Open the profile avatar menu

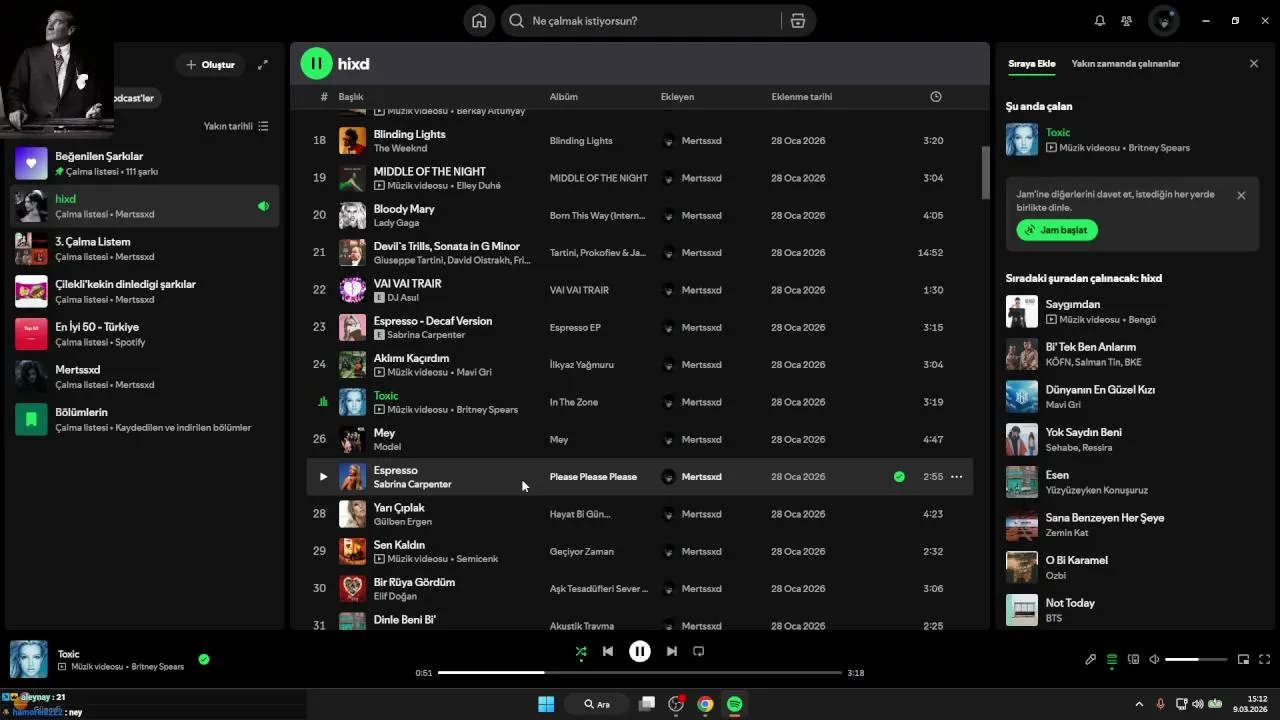(x=1164, y=21)
